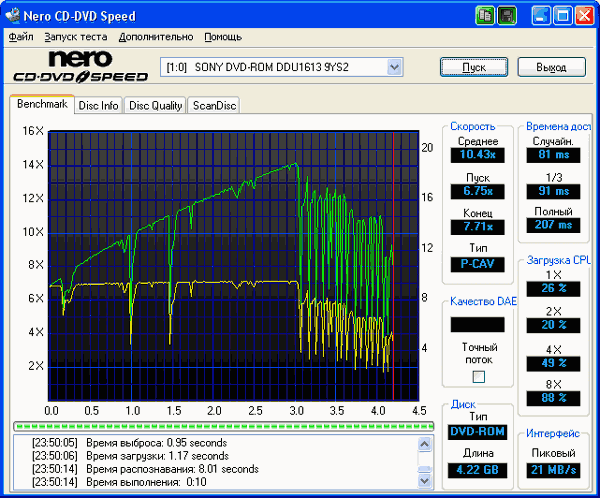Switch to the Disc Info tab
Viewport: 600px width, 498px height.
98,105
